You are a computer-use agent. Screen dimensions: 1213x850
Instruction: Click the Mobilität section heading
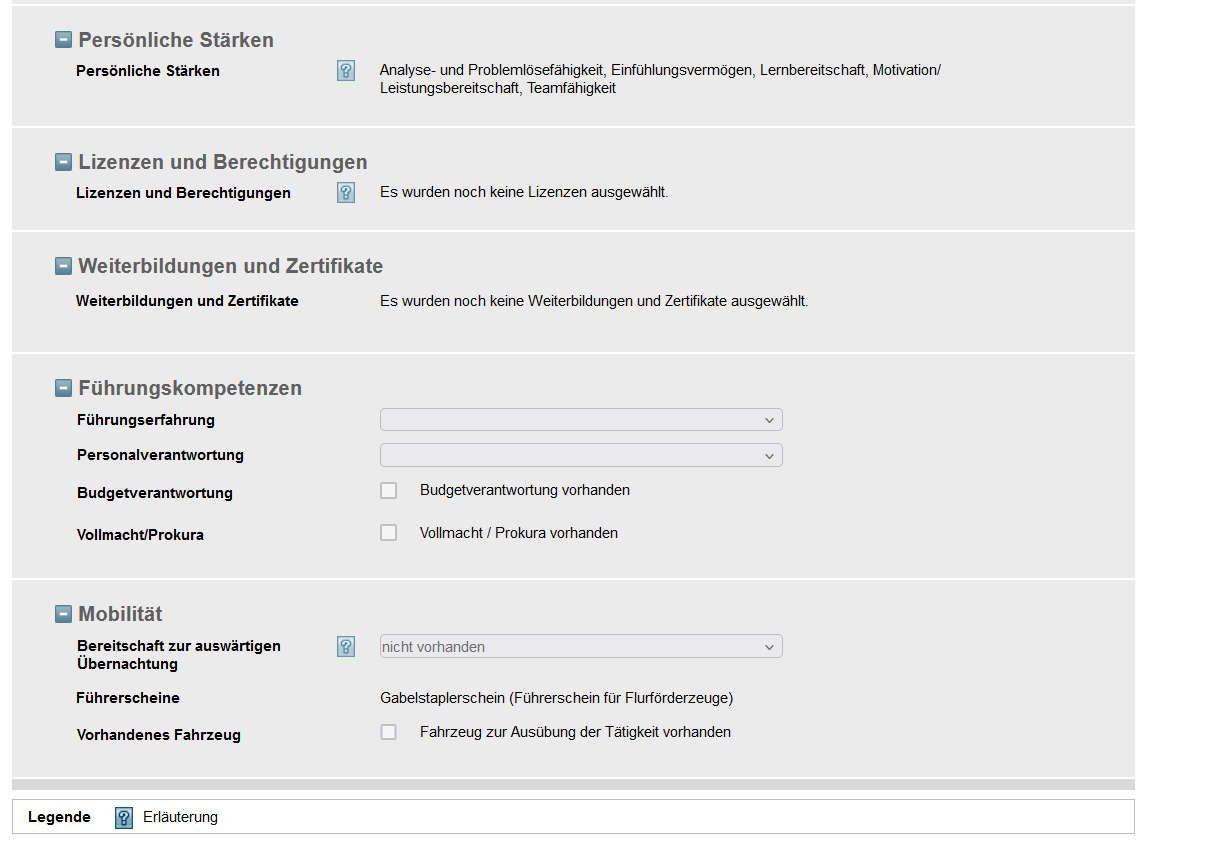click(120, 614)
